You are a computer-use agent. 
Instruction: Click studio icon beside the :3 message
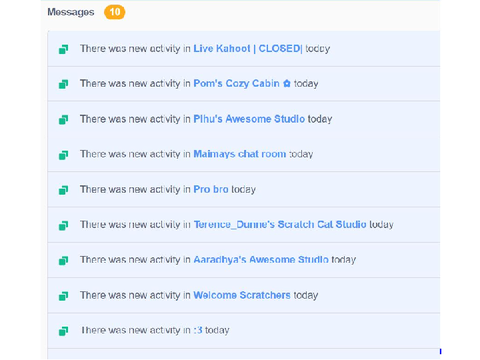click(63, 331)
